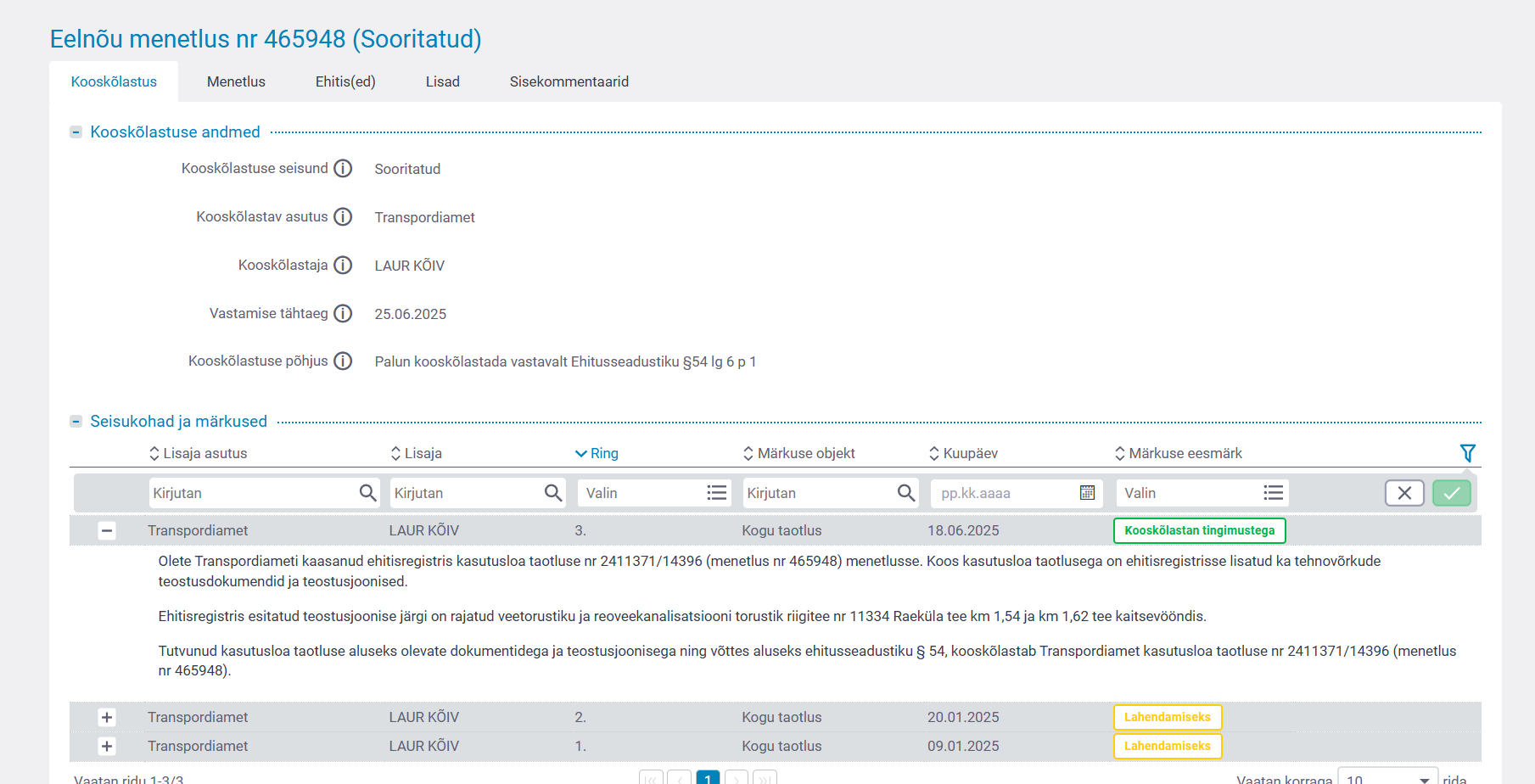Image resolution: width=1535 pixels, height=784 pixels.
Task: Clear filters with the X button
Action: click(x=1404, y=493)
